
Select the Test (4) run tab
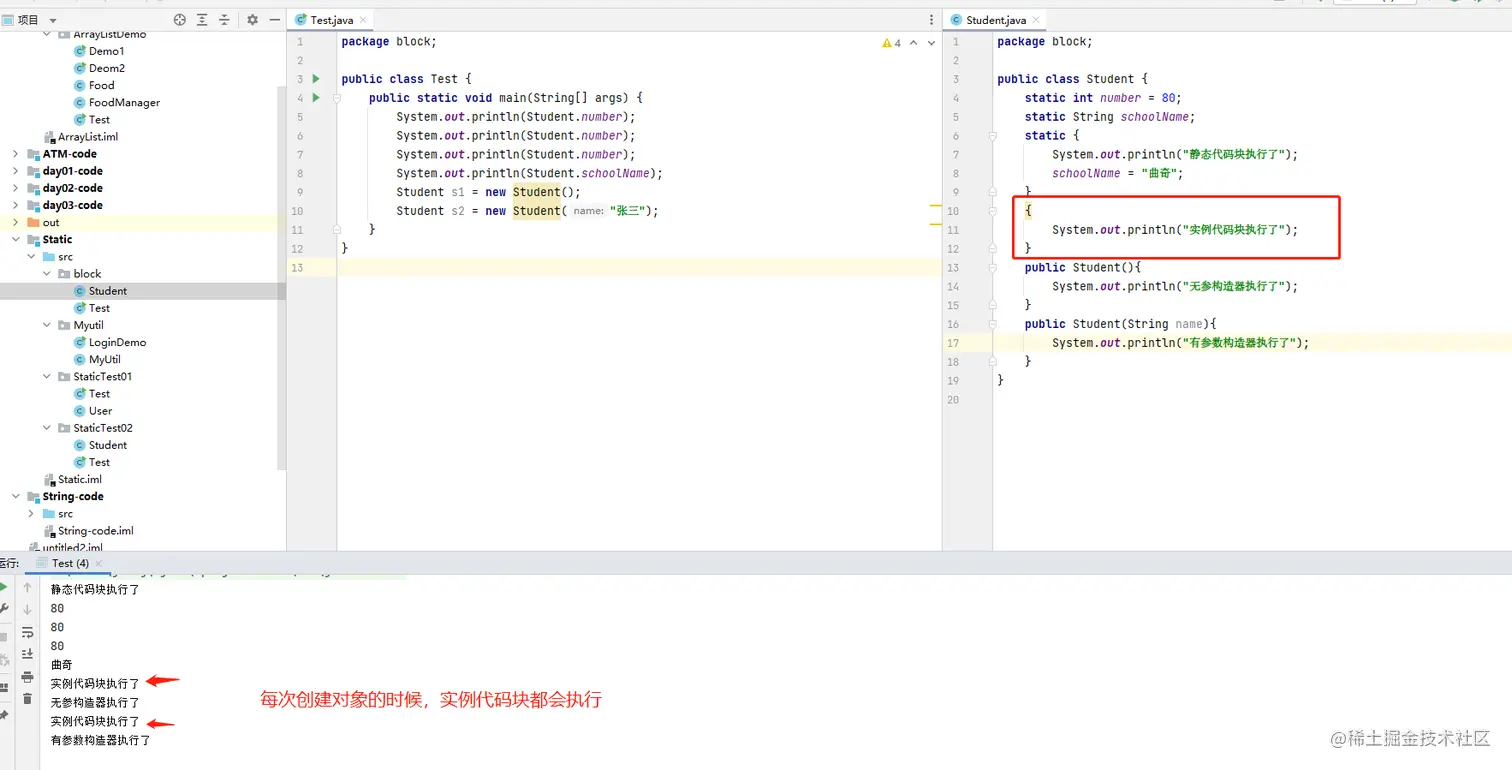click(70, 563)
